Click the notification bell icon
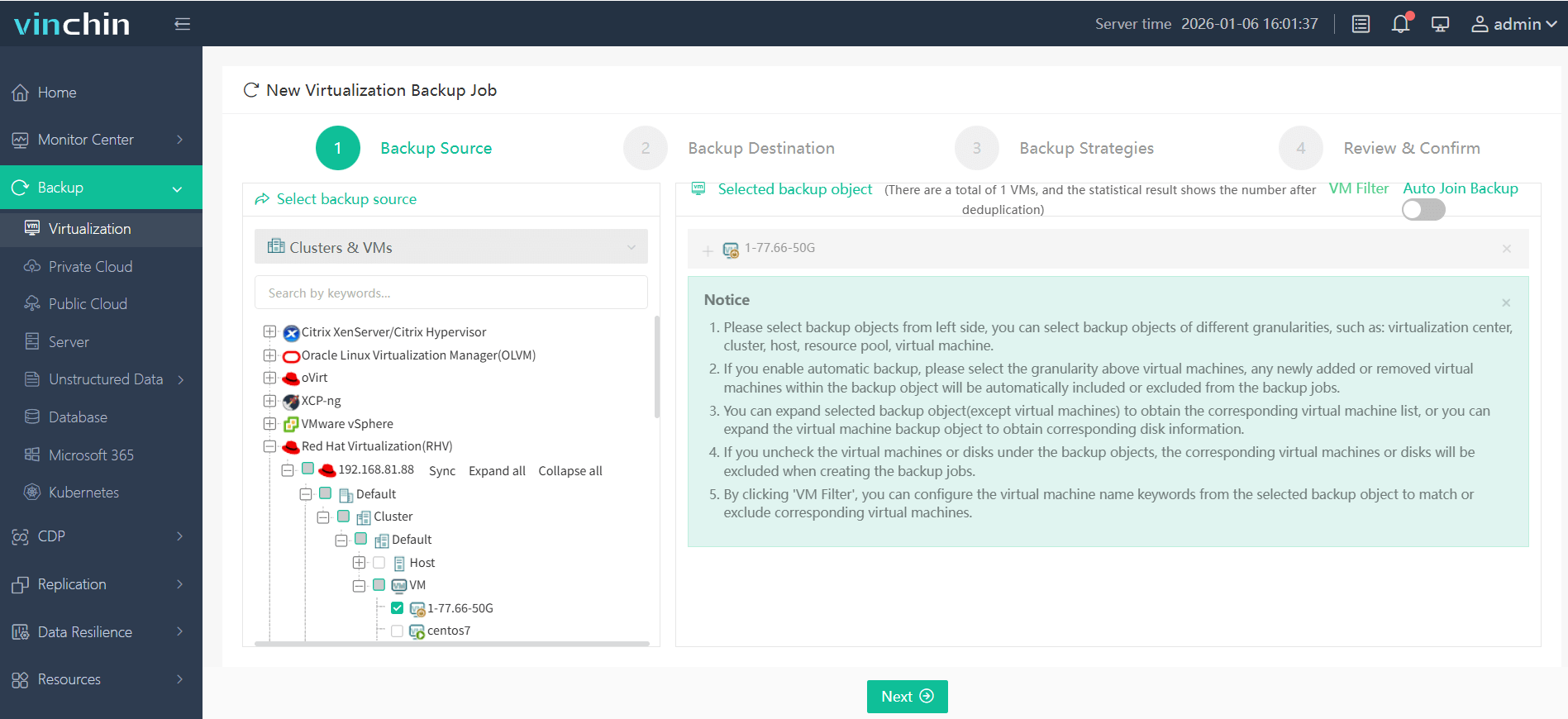The image size is (1568, 719). pyautogui.click(x=1400, y=24)
